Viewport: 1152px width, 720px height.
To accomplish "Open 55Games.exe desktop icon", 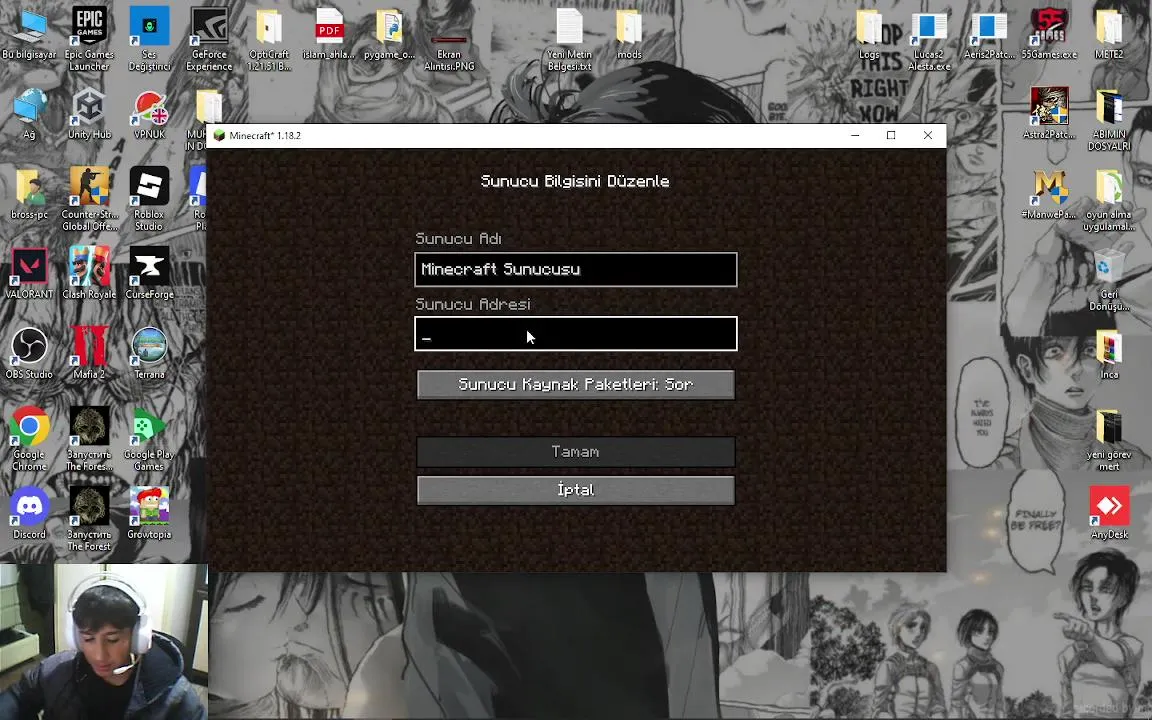I will coord(1049,35).
